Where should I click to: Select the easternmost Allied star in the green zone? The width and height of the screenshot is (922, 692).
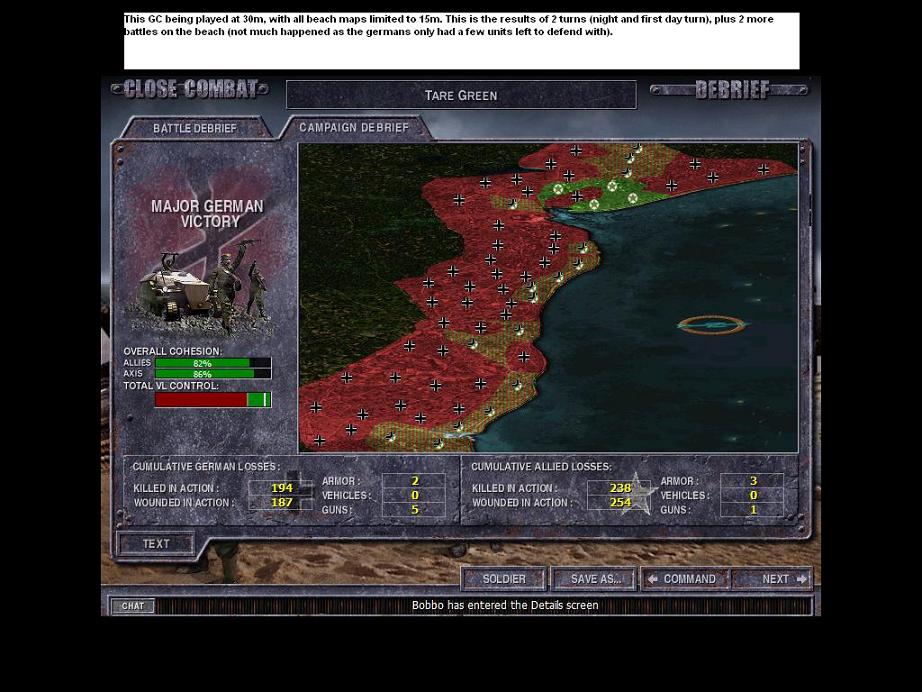point(633,198)
